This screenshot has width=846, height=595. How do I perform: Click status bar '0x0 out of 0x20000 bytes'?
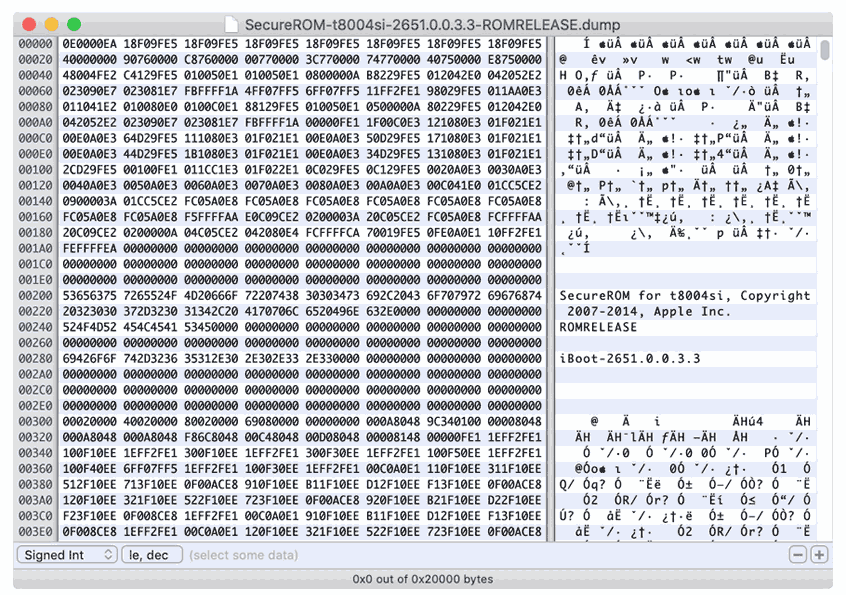(422, 579)
